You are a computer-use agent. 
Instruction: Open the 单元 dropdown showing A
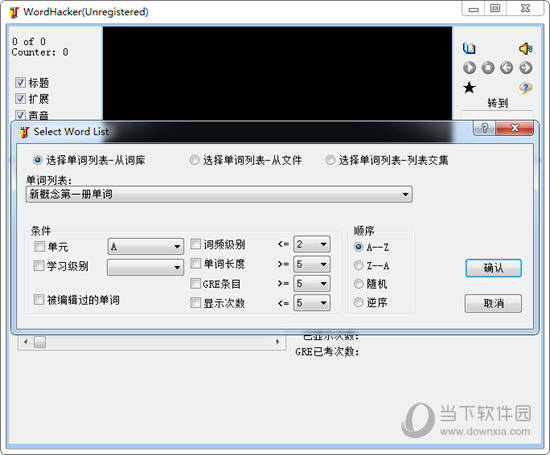(x=146, y=247)
